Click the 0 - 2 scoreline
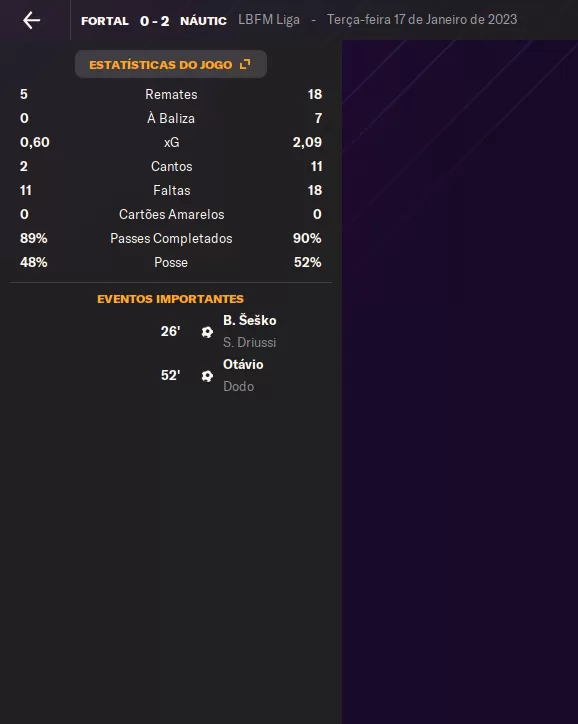Screen dimensions: 578x724 (155, 21)
